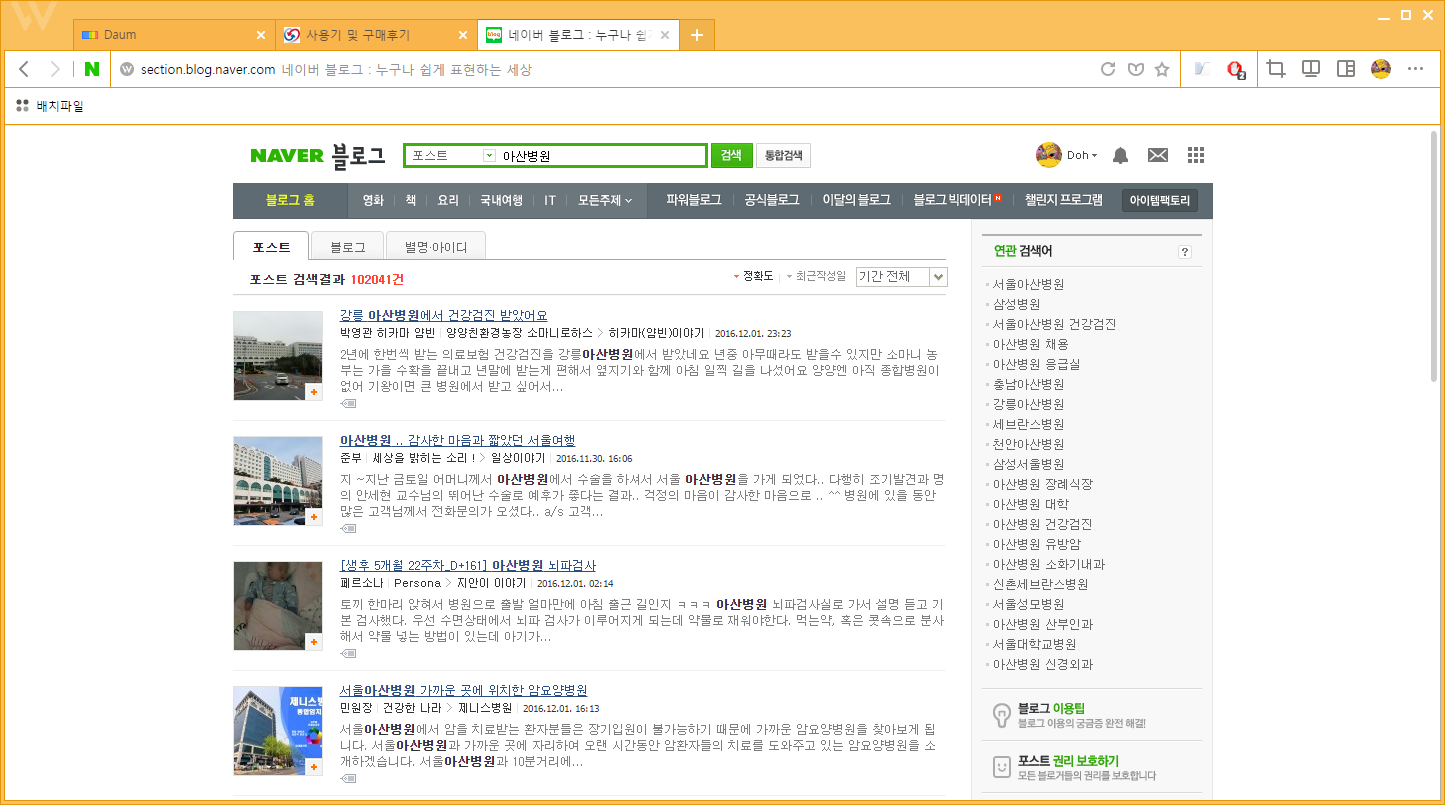Expand the 모든주제 topics menu

[605, 200]
